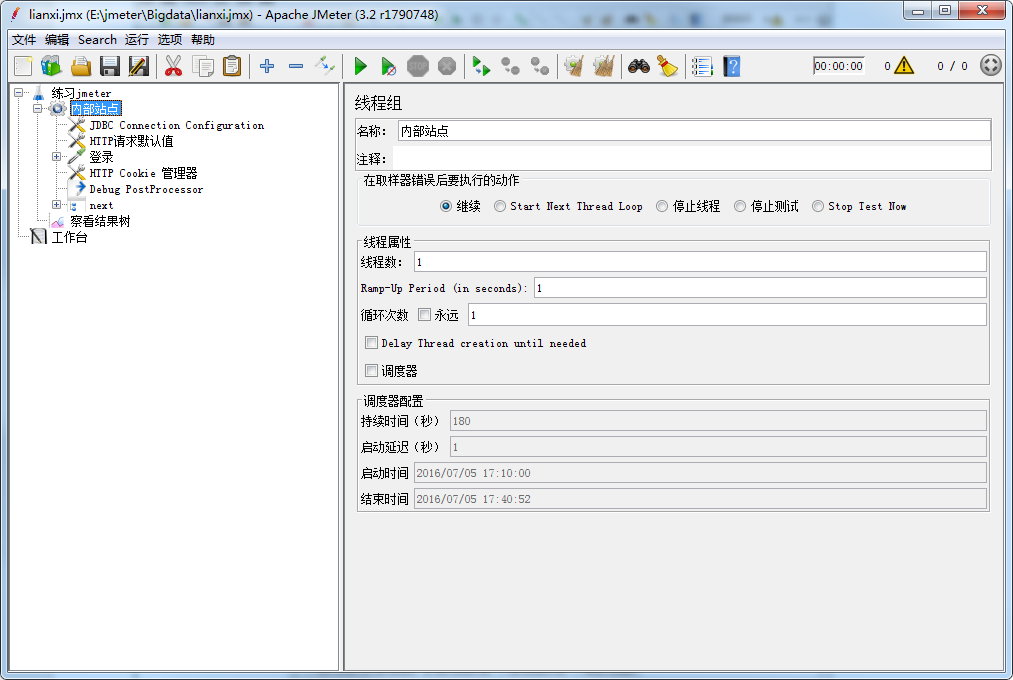Click the Remote Start All icon
The image size is (1013, 680).
(x=481, y=66)
